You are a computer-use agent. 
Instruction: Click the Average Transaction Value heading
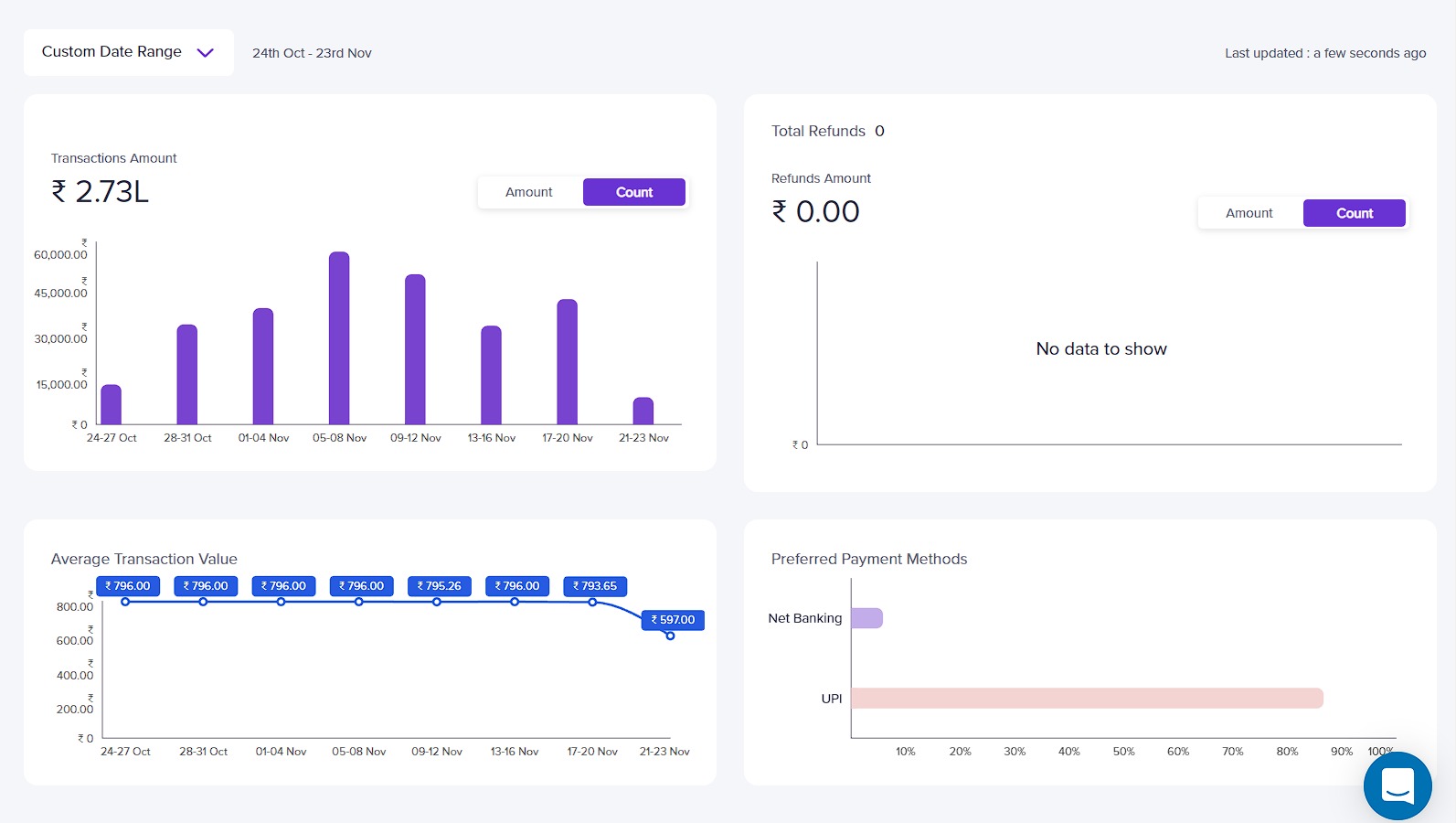pos(144,559)
